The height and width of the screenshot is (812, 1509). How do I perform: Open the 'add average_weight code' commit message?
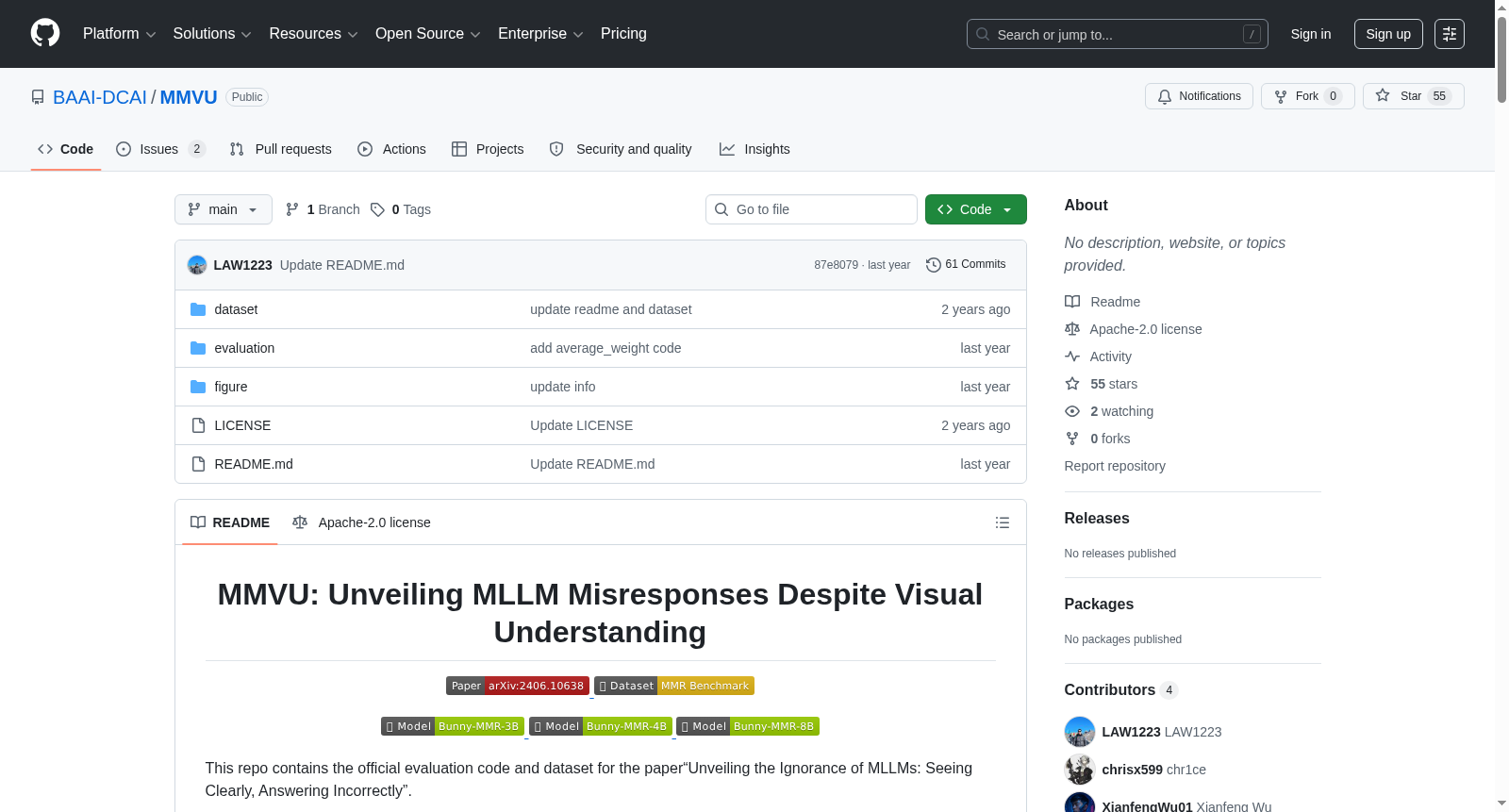[605, 348]
